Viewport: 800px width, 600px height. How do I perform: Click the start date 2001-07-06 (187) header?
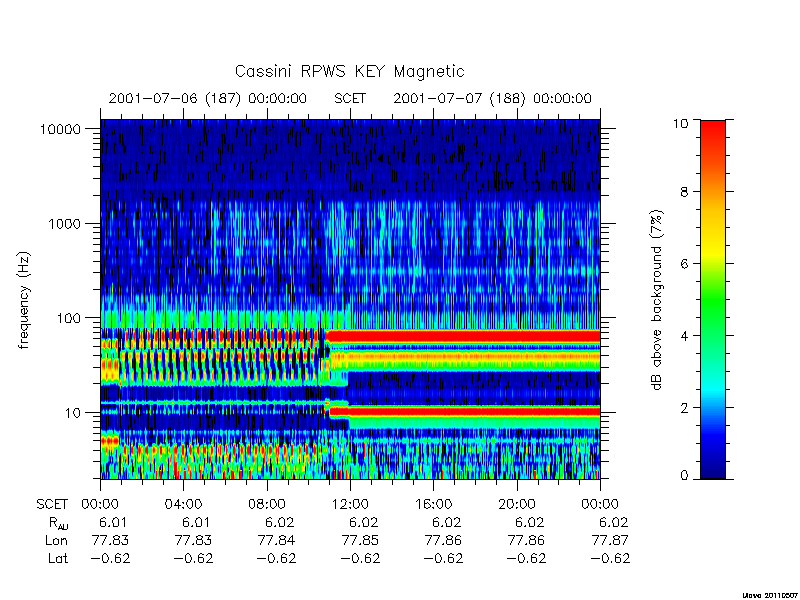tap(208, 98)
